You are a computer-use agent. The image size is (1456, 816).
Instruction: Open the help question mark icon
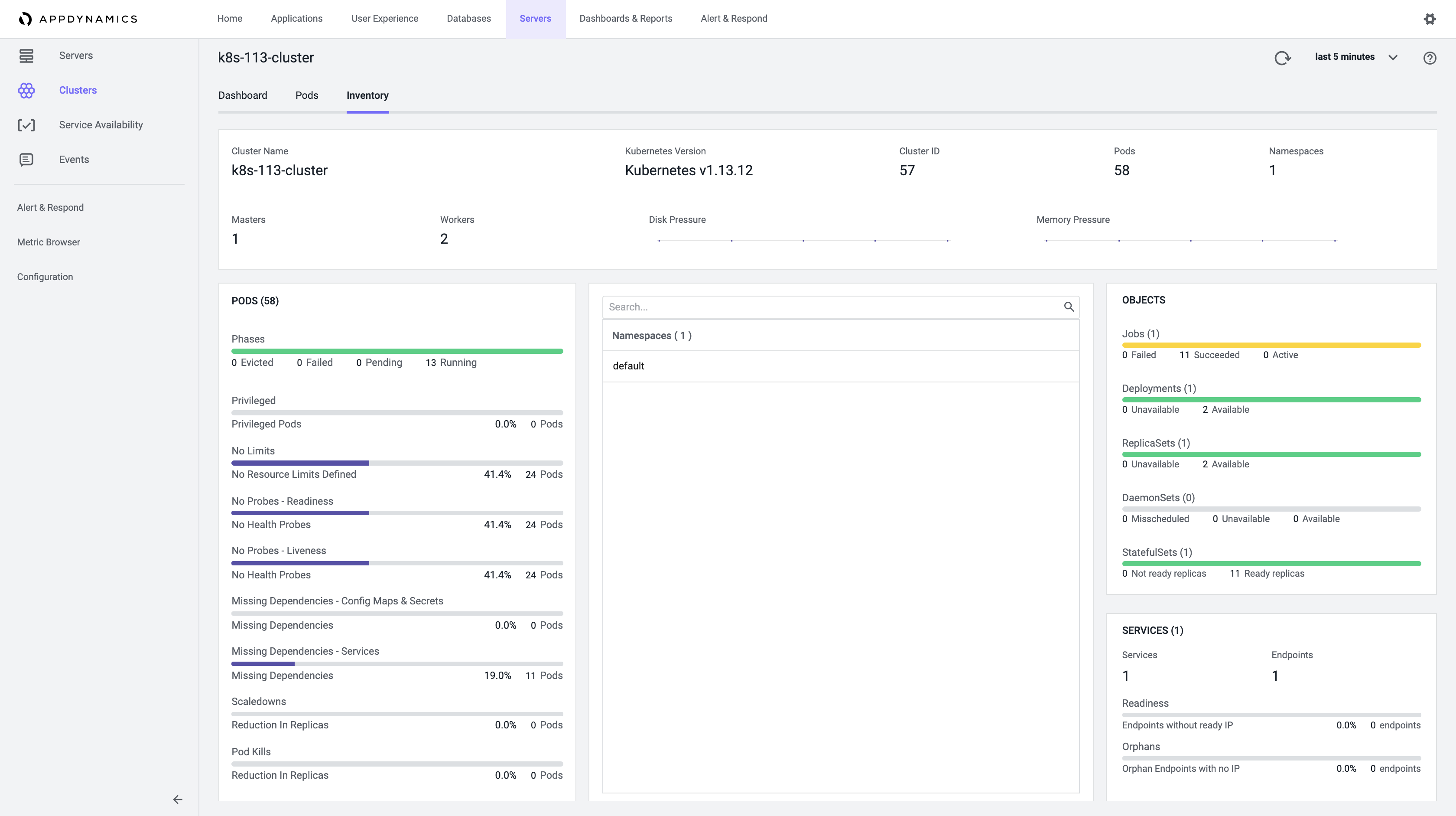coord(1430,58)
